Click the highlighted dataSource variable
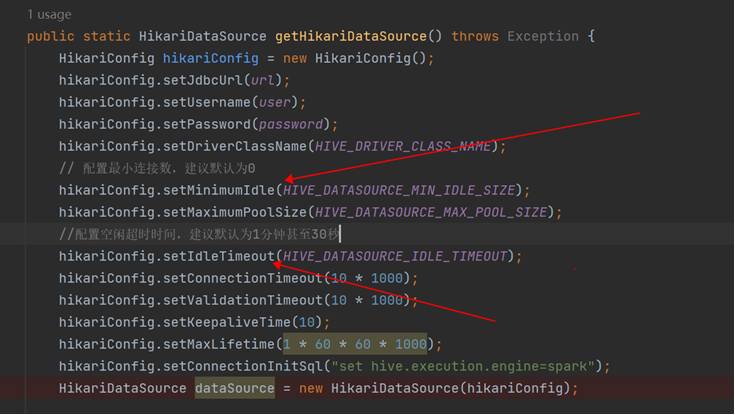This screenshot has width=735, height=415. coord(235,388)
